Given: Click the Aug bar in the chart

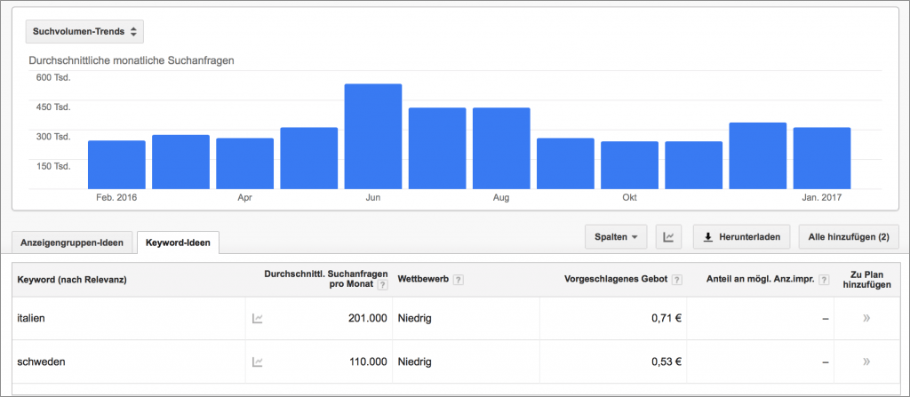Looking at the screenshot, I should pos(501,149).
